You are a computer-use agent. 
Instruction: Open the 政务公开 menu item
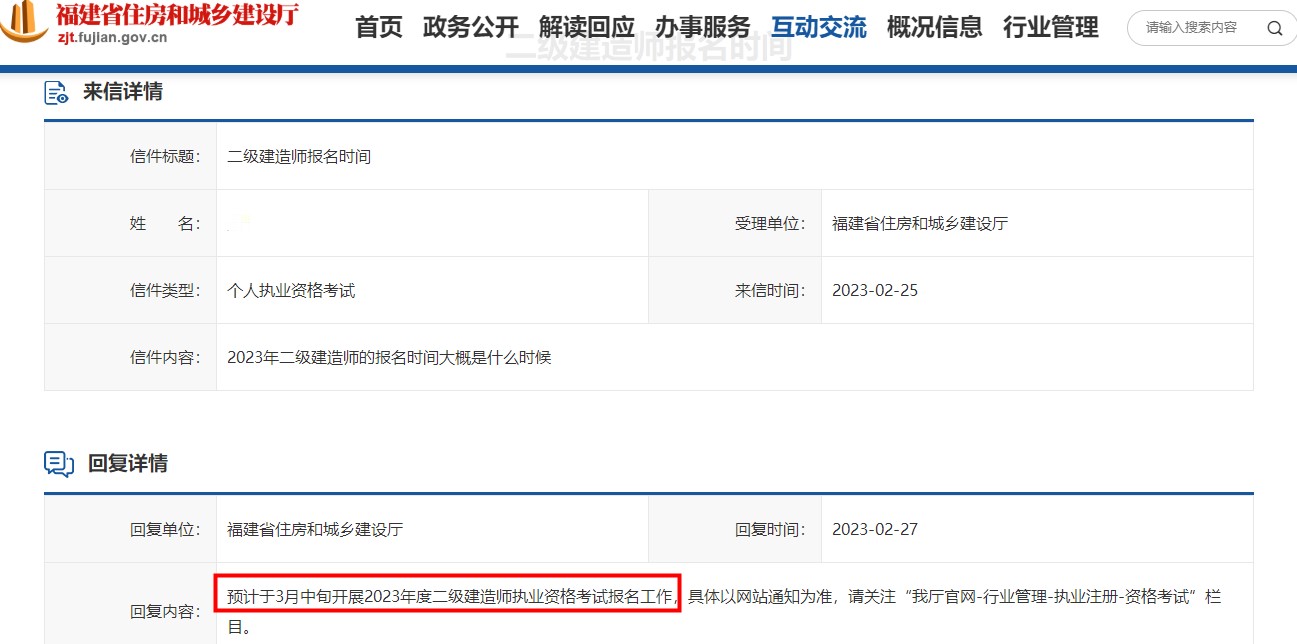pos(471,28)
